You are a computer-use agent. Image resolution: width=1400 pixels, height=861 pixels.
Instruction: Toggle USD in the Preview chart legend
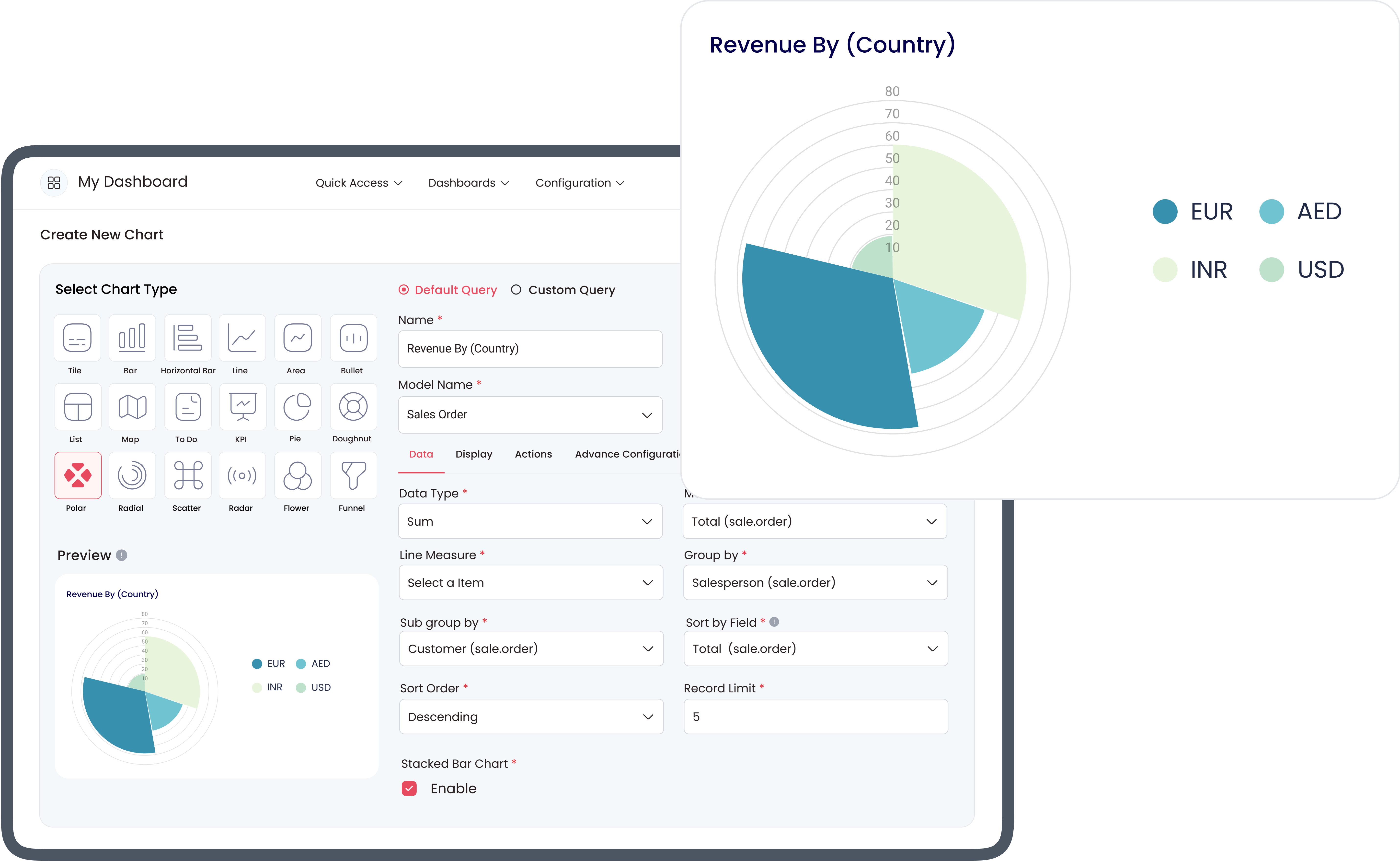(x=313, y=688)
